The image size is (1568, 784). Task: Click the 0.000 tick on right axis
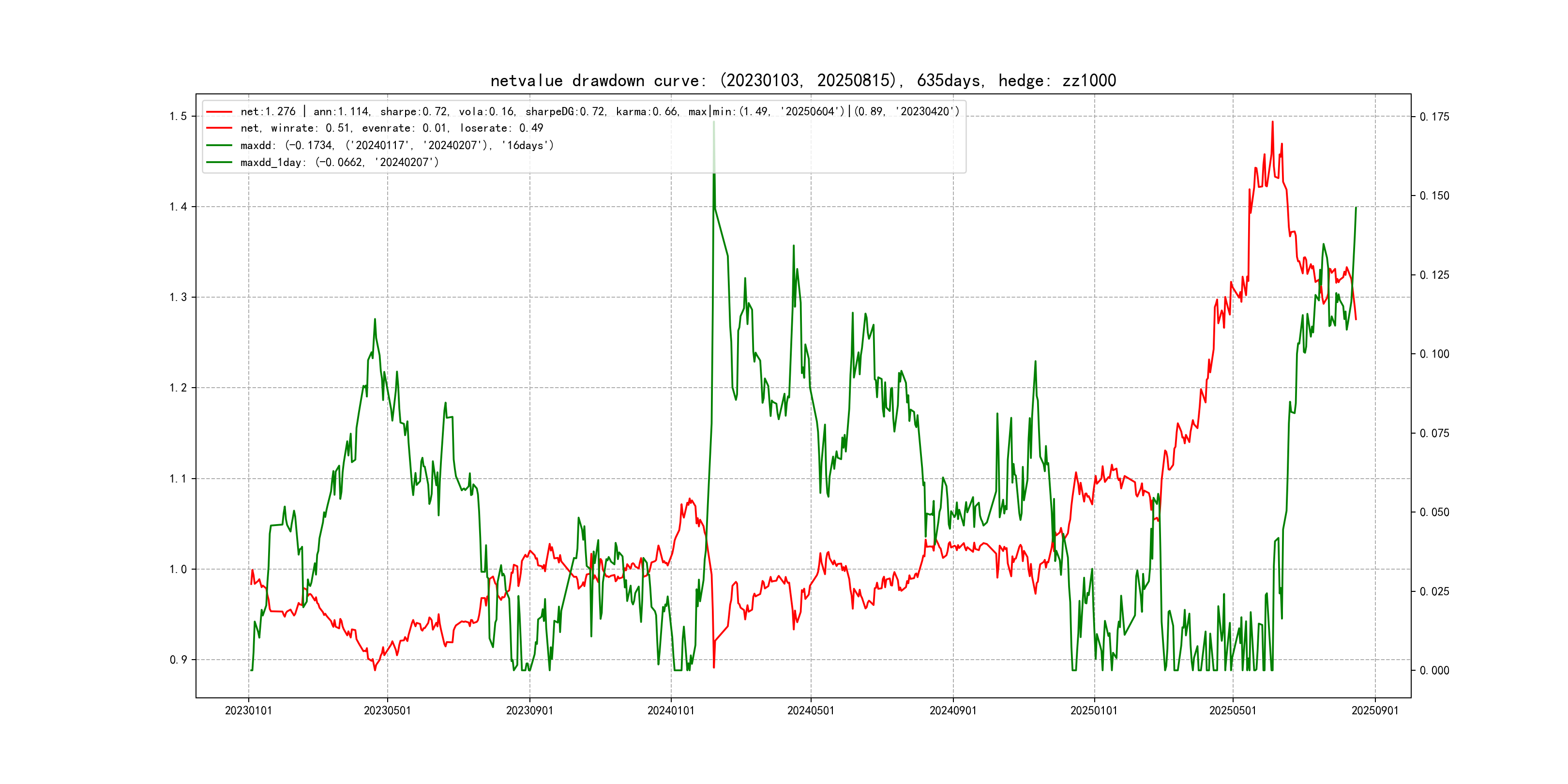point(1434,670)
